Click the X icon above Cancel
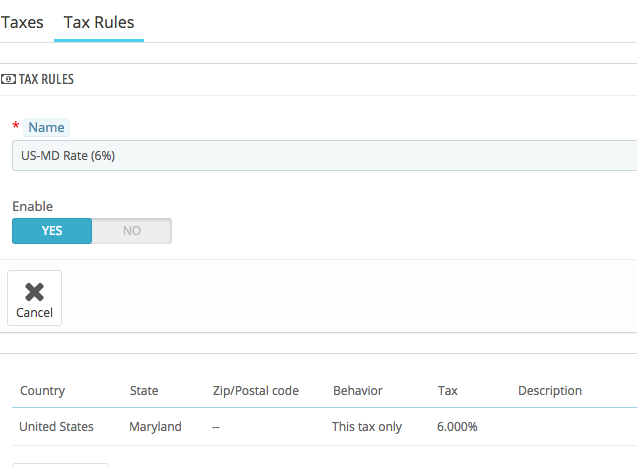This screenshot has width=637, height=467. (x=34, y=291)
